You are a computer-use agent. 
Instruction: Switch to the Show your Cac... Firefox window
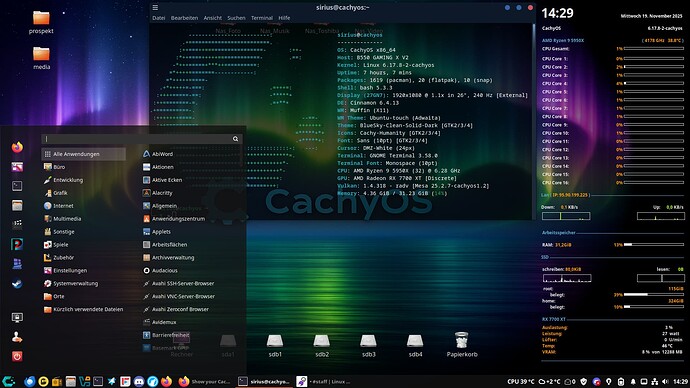205,381
